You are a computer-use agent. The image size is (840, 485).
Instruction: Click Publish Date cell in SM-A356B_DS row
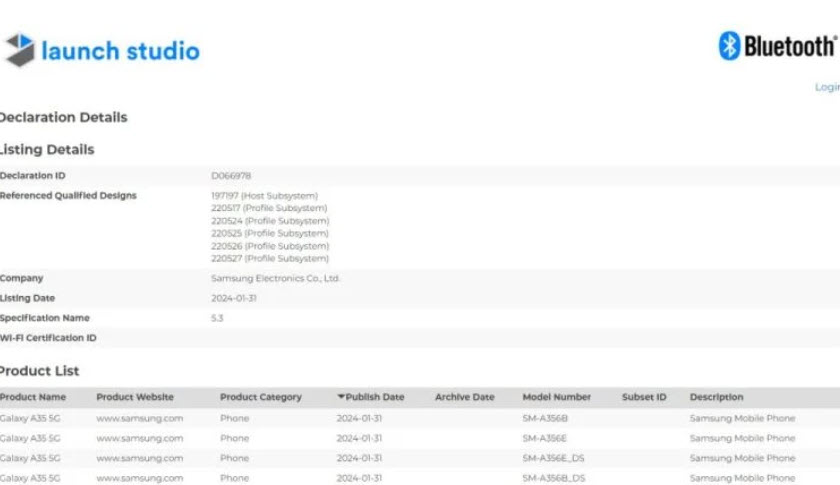pos(359,478)
